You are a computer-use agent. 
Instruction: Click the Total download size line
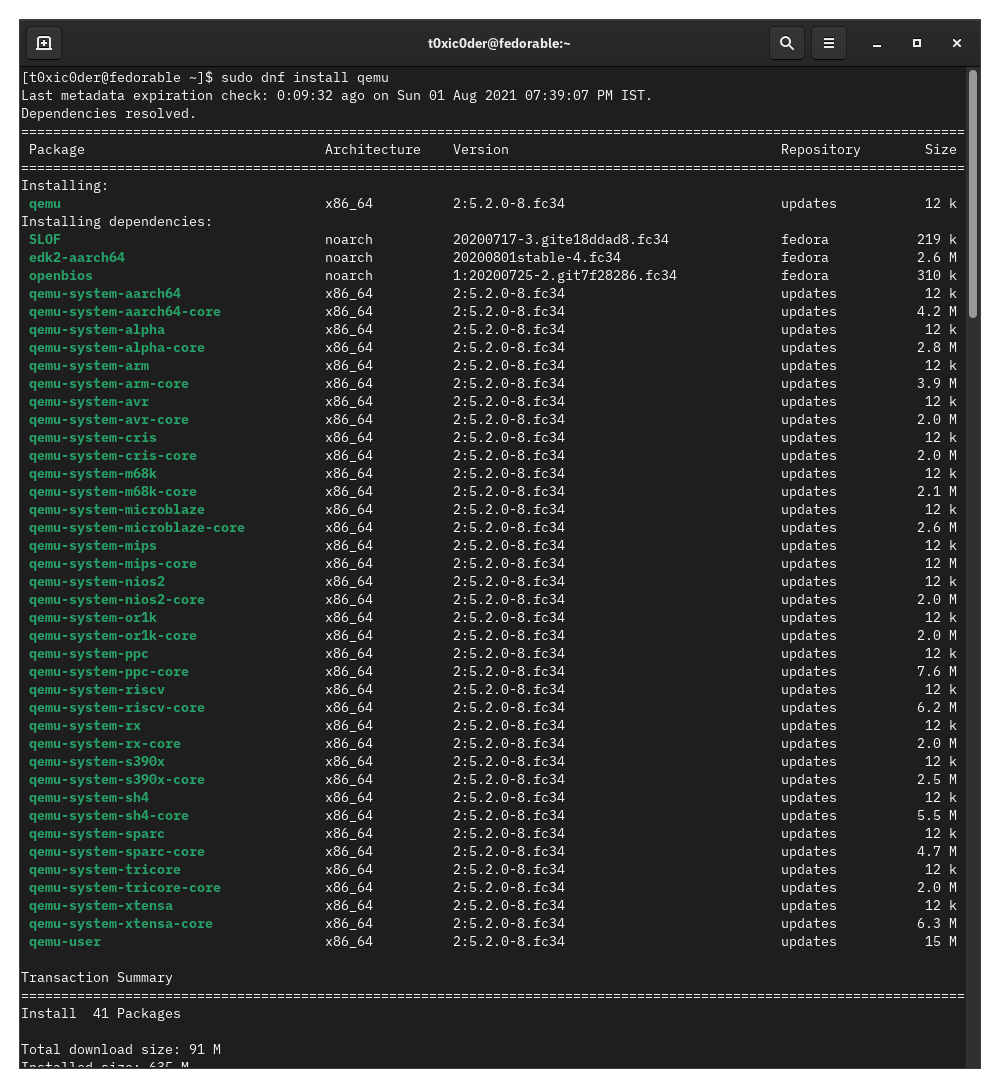(x=121, y=1050)
